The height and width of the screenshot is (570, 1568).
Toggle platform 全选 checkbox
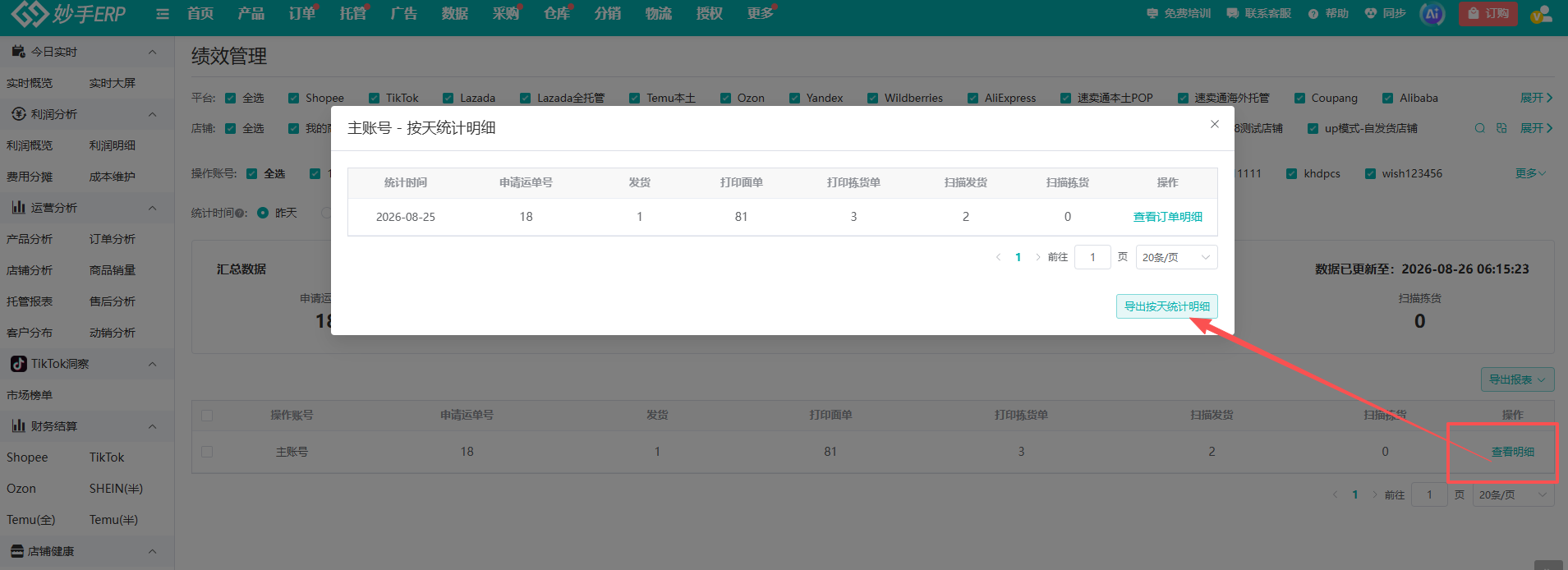click(x=231, y=98)
